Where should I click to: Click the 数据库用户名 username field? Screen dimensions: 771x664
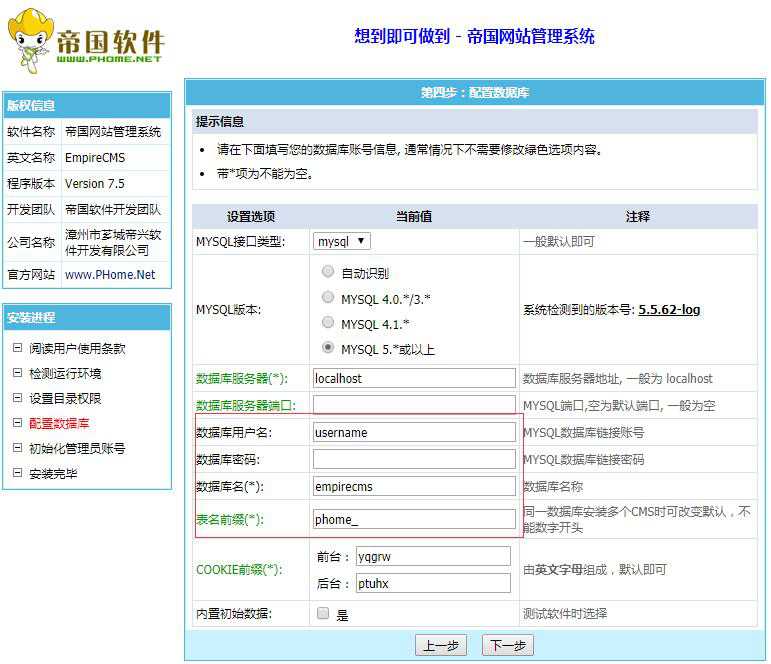[414, 432]
